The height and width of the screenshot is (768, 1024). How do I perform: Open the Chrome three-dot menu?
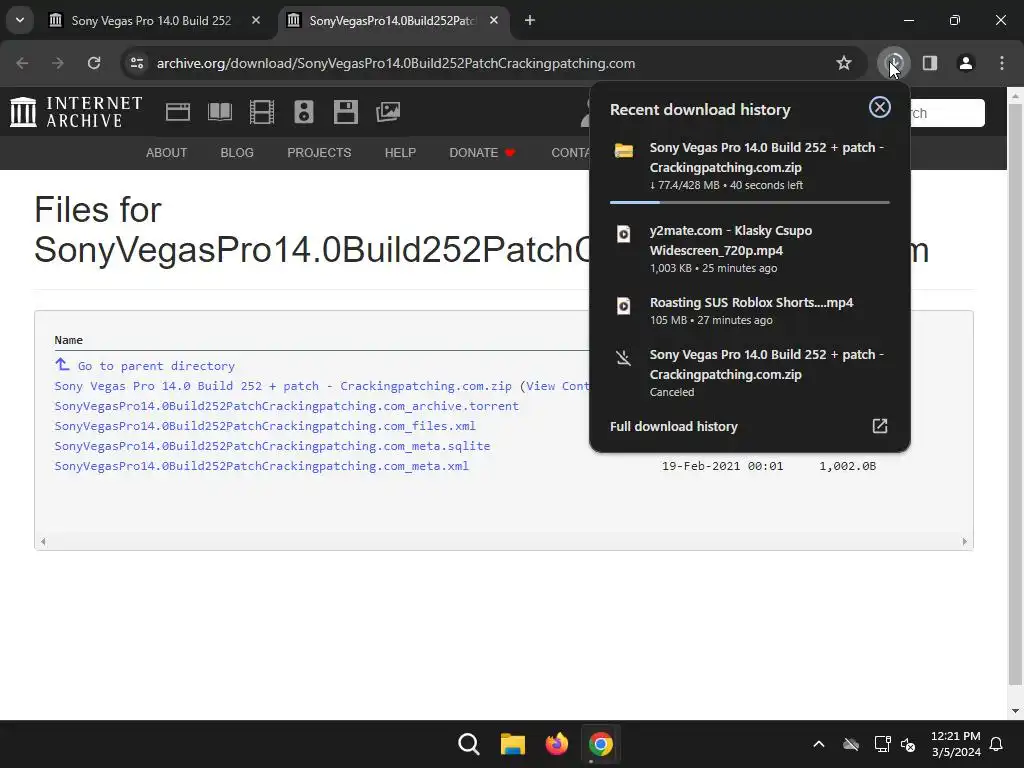click(1002, 63)
